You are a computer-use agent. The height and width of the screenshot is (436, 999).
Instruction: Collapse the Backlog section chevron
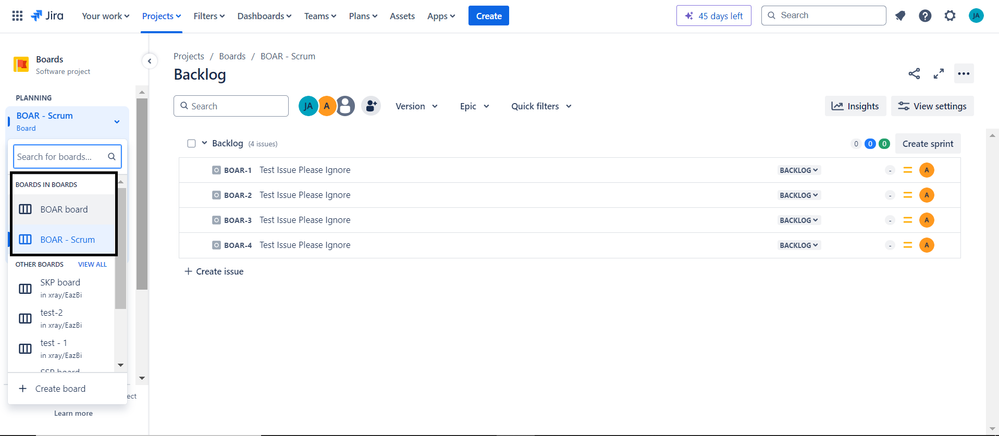205,143
